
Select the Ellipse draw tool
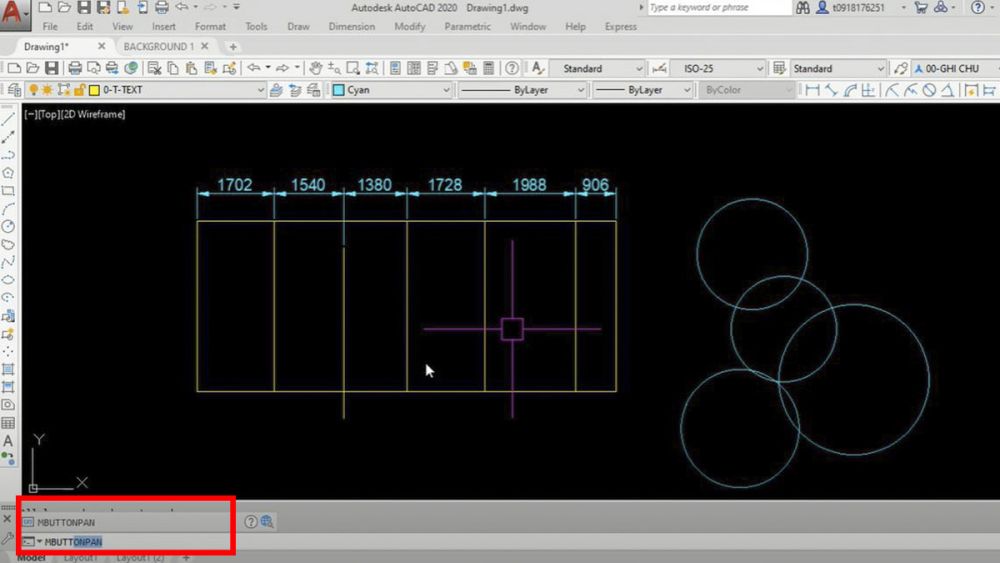[x=8, y=280]
